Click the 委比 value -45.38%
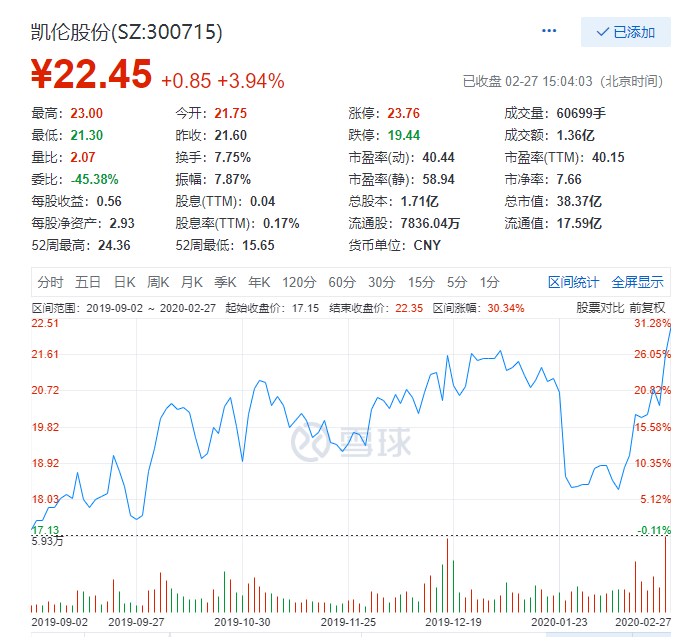The image size is (686, 637). pos(94,179)
